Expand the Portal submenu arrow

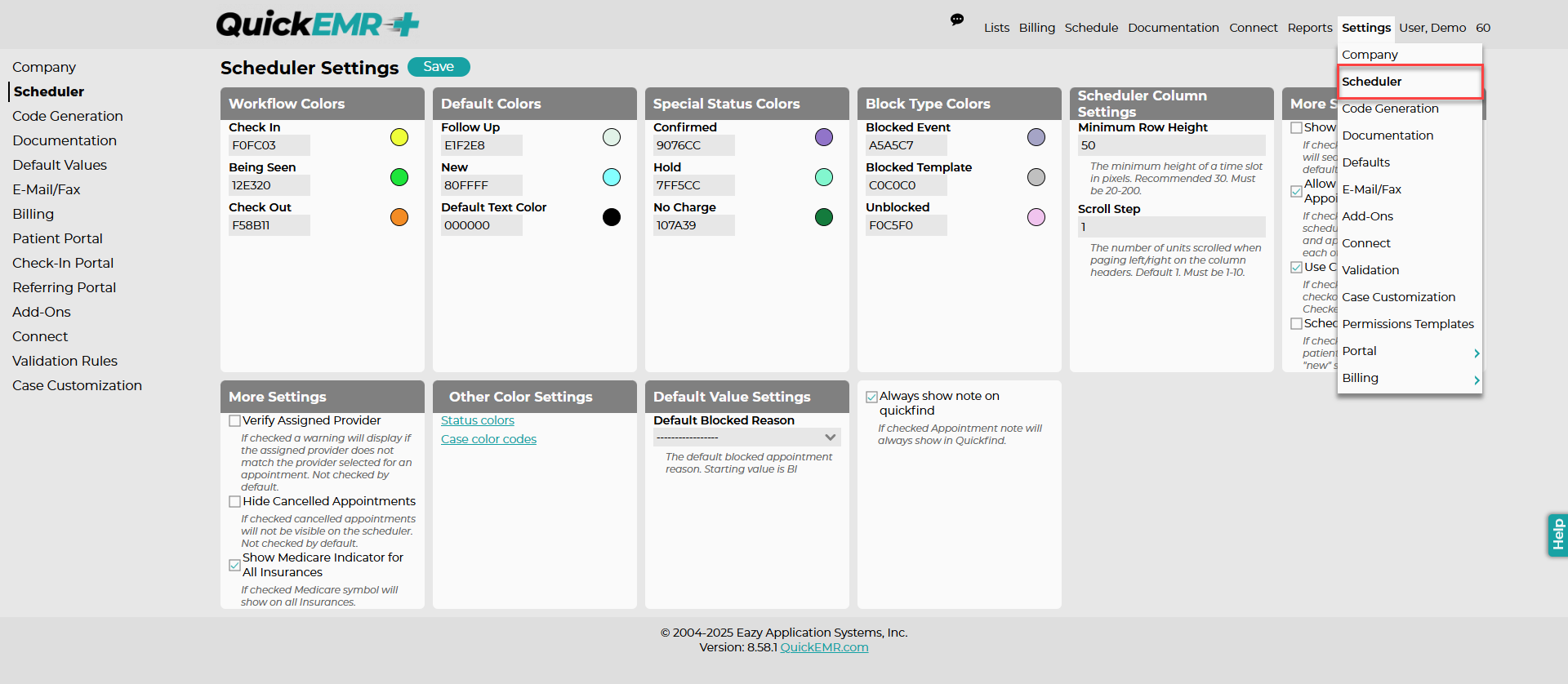pyautogui.click(x=1477, y=353)
